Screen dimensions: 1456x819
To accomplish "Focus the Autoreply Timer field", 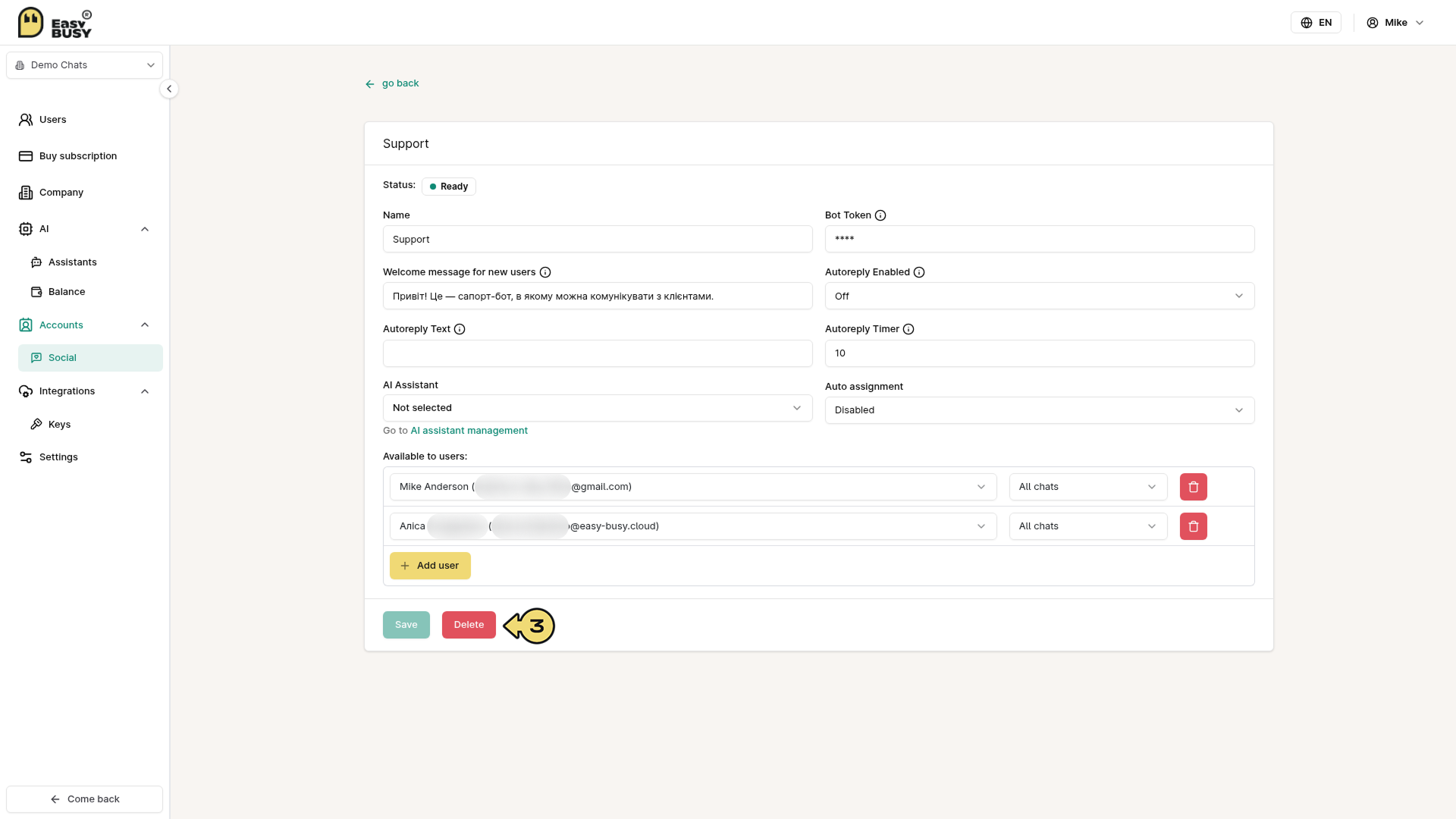I will (x=1040, y=353).
